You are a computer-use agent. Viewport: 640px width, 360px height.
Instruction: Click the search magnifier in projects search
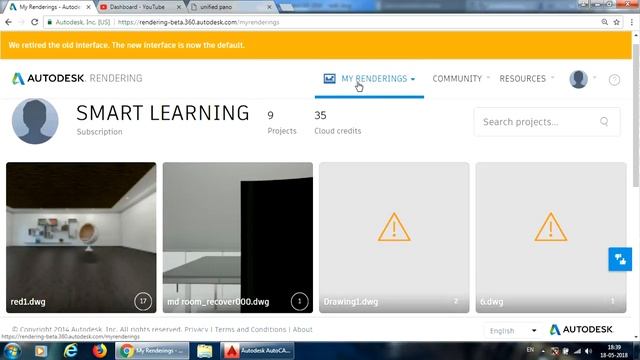coord(604,121)
